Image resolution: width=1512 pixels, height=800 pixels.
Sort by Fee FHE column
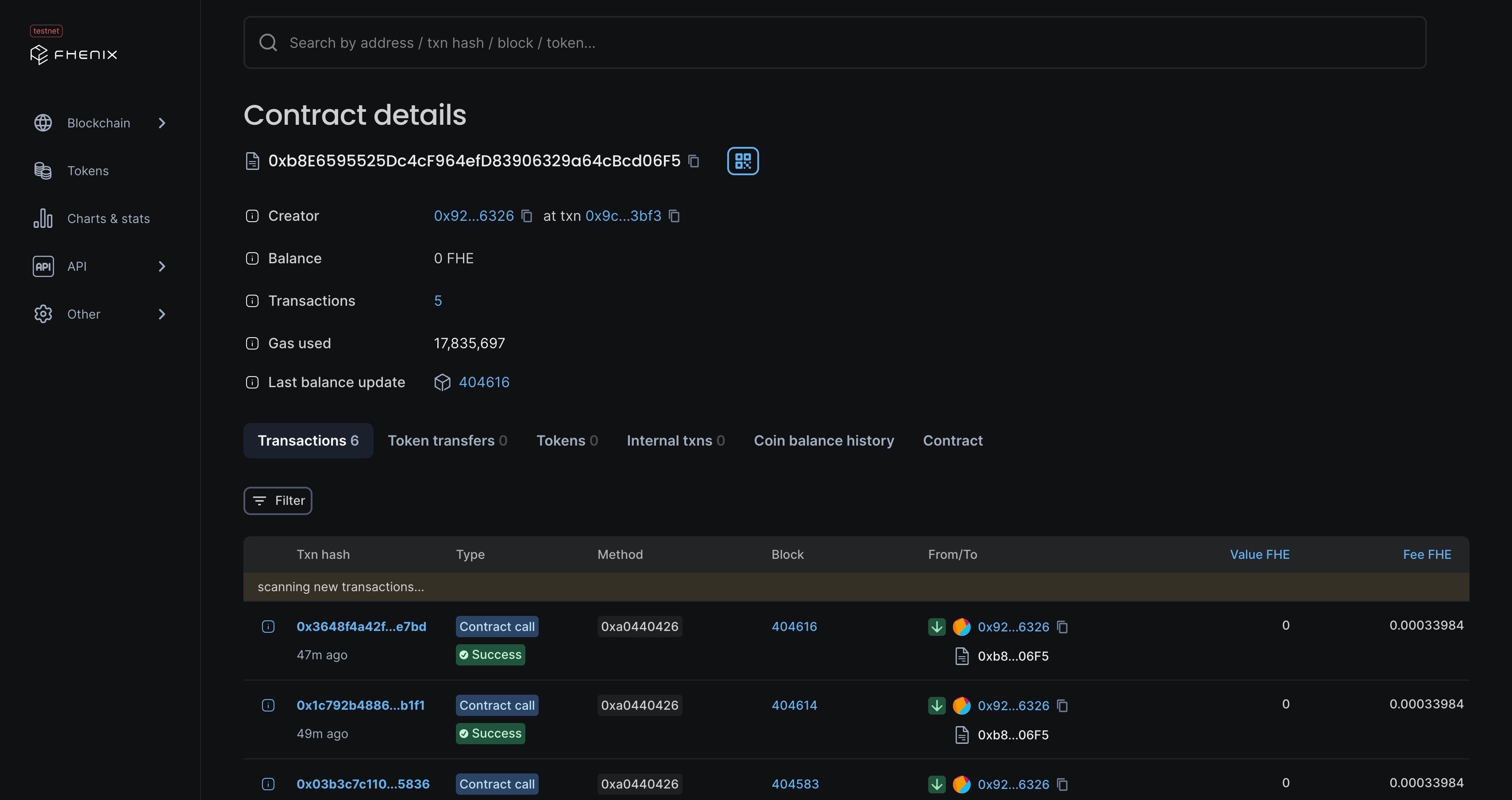(1427, 555)
